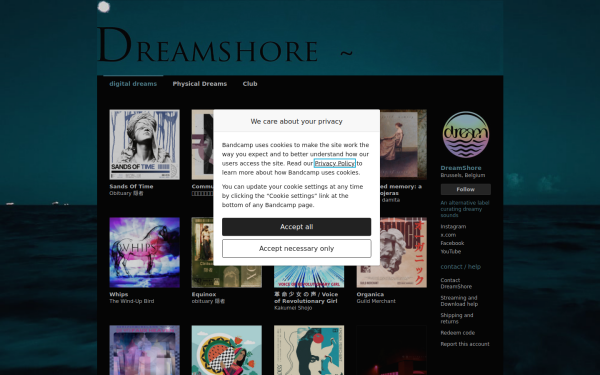This screenshot has width=600, height=375.
Task: Click the Sands Of Time title link
Action: [131, 186]
